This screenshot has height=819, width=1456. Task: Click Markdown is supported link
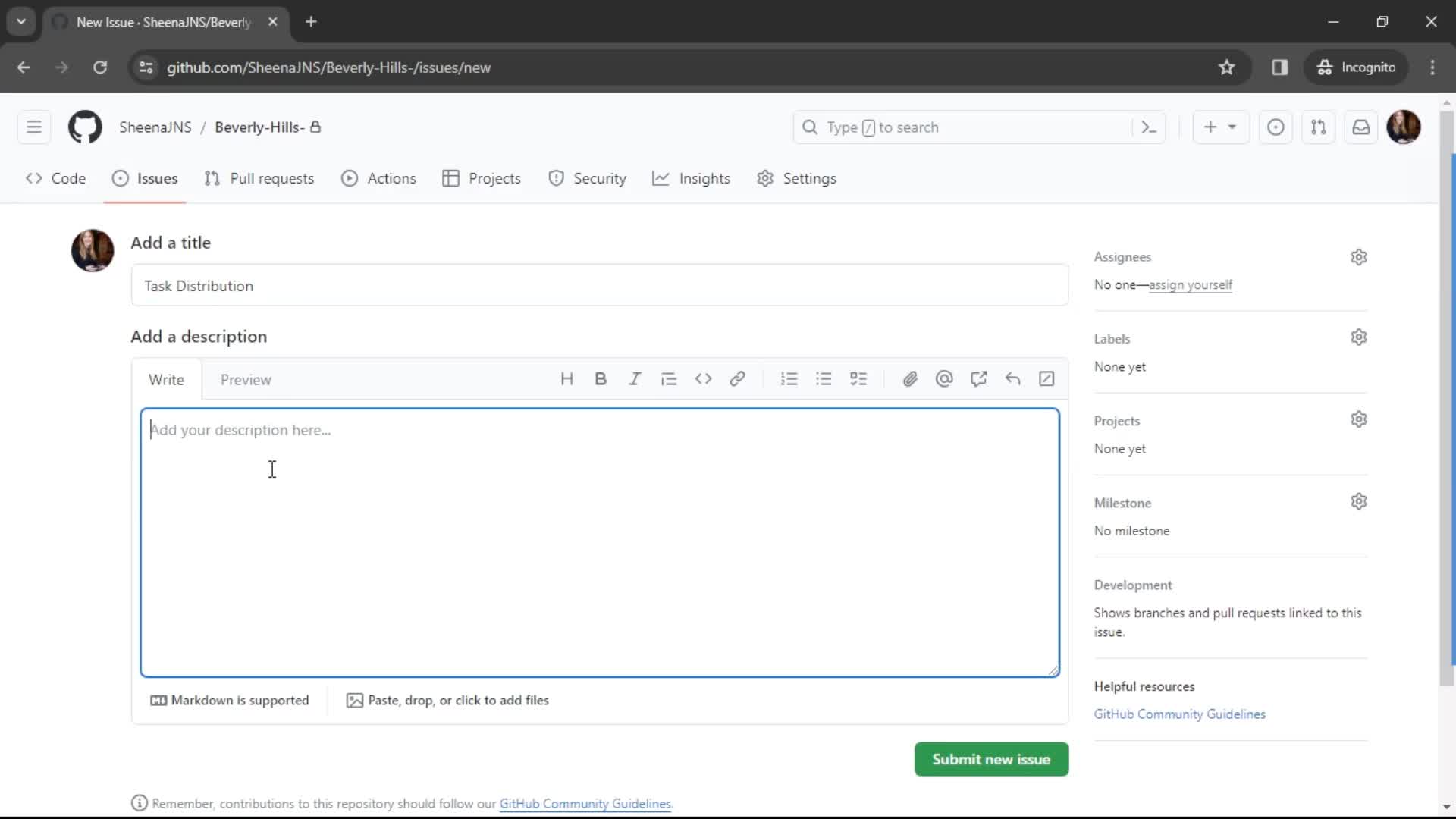pyautogui.click(x=230, y=701)
